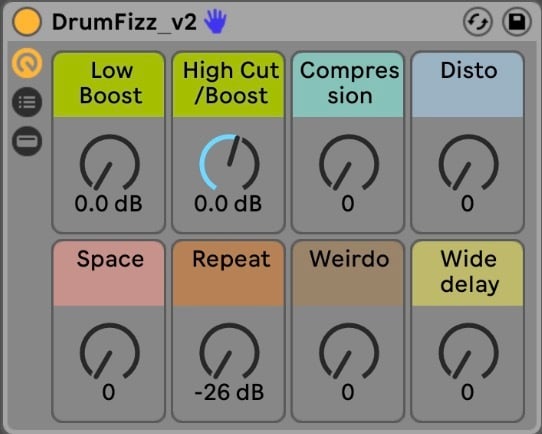
Task: Click the 0 value under Weirdo
Action: 348,392
